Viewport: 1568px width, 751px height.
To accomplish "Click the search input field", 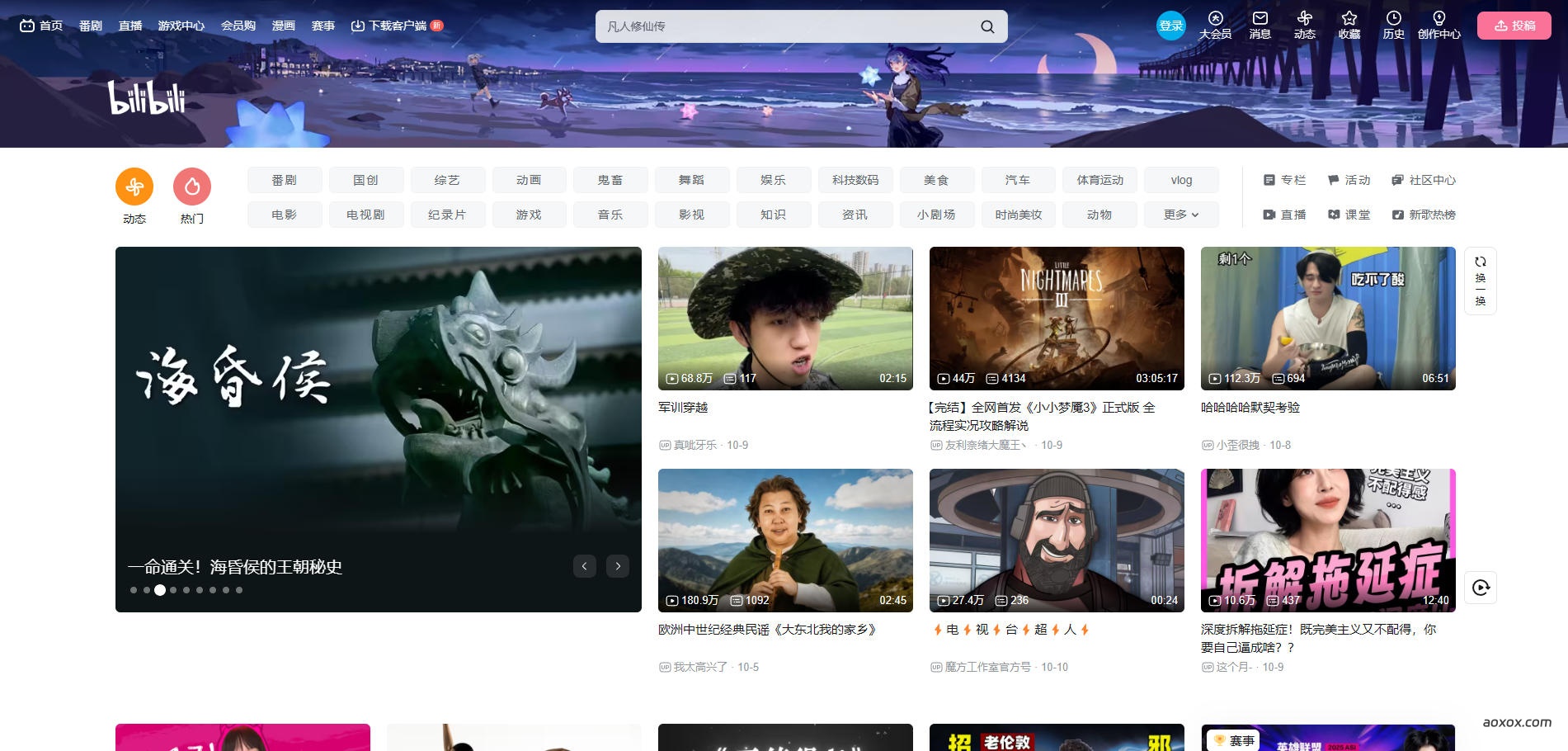I will (784, 26).
